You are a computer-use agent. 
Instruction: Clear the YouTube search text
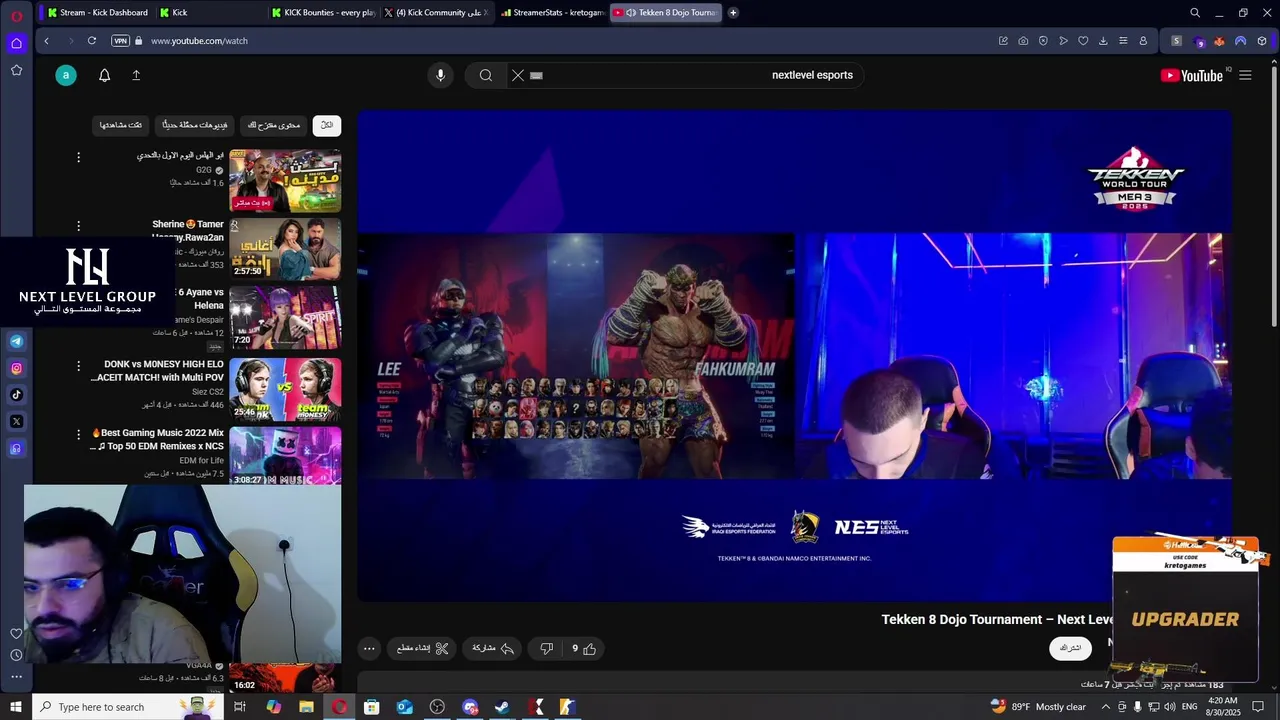tap(517, 75)
